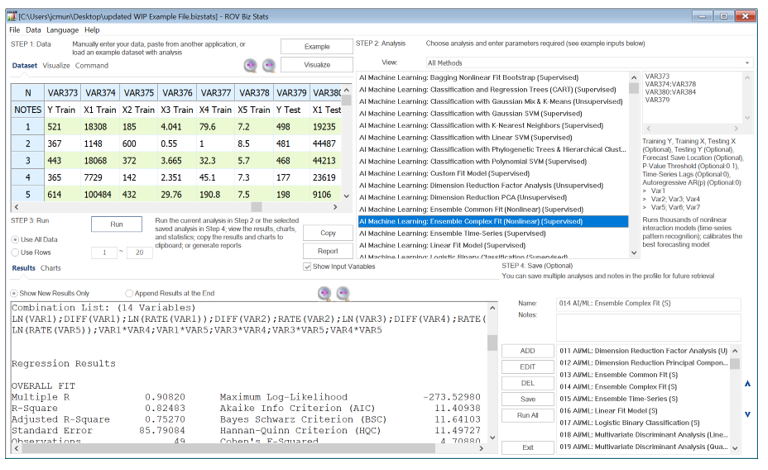The image size is (768, 470).
Task: Zoom in on the results text
Action: coord(325,293)
